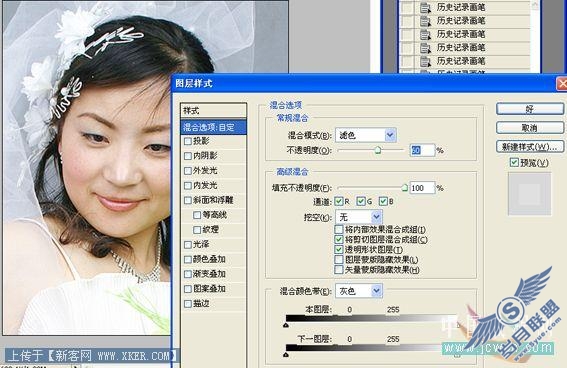Click the 好 OK button
The width and height of the screenshot is (567, 368).
(530, 108)
